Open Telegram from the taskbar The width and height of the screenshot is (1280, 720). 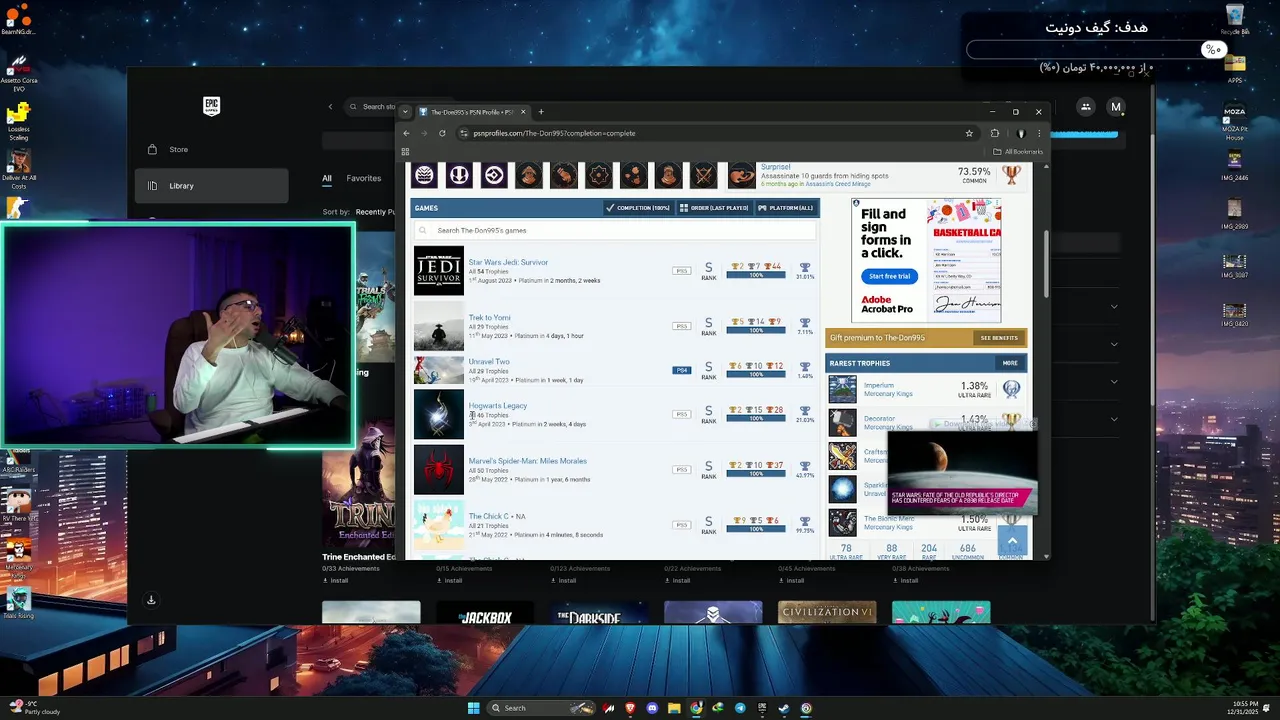click(740, 708)
